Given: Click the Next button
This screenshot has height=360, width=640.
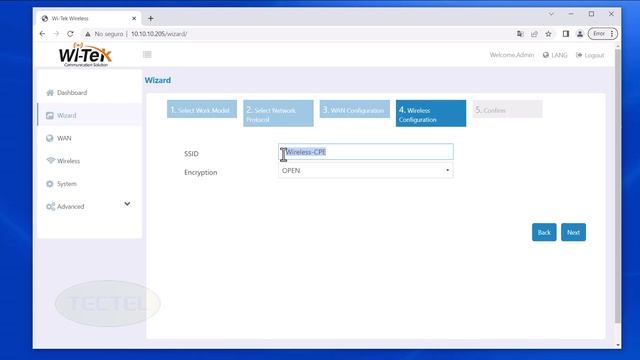Looking at the screenshot, I should 573,232.
